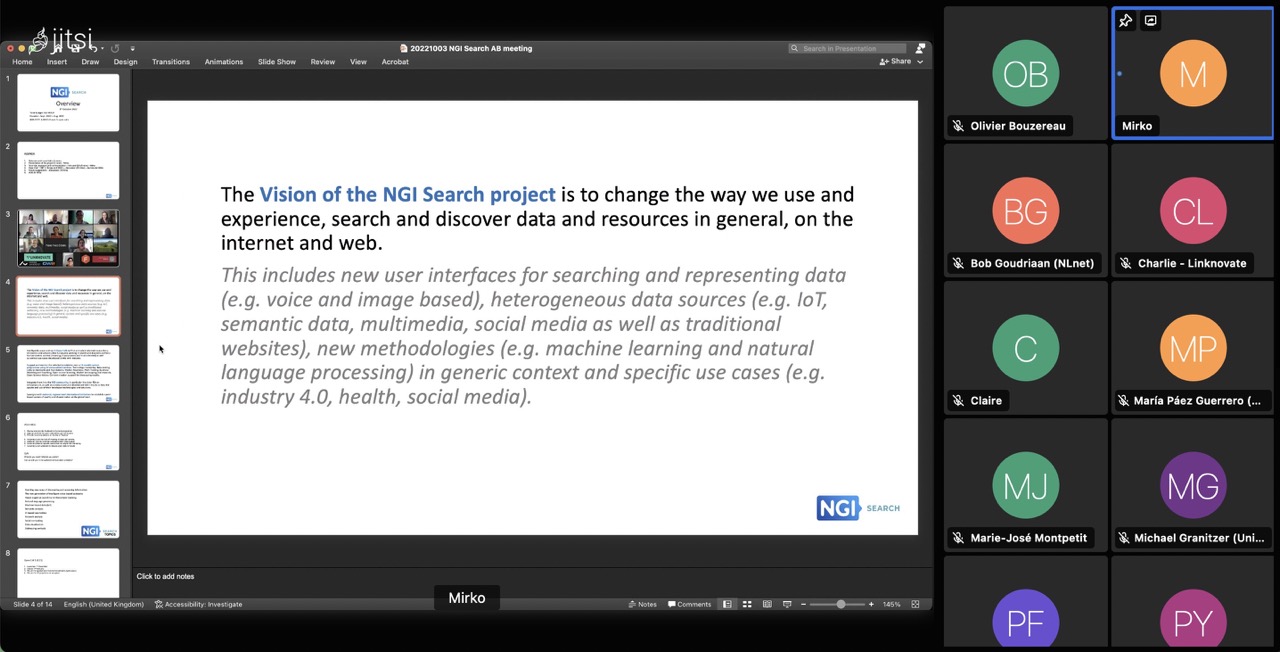Viewport: 1280px width, 652px height.
Task: Click document title 20221003 NGI Search AB meeting
Action: (x=466, y=48)
